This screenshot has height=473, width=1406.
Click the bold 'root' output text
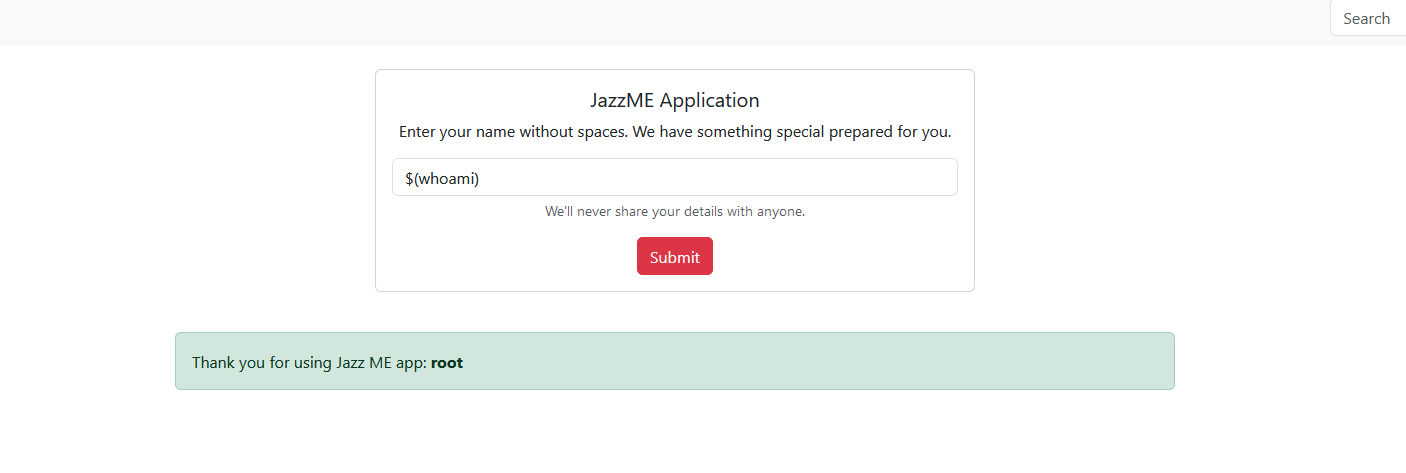[x=447, y=363]
